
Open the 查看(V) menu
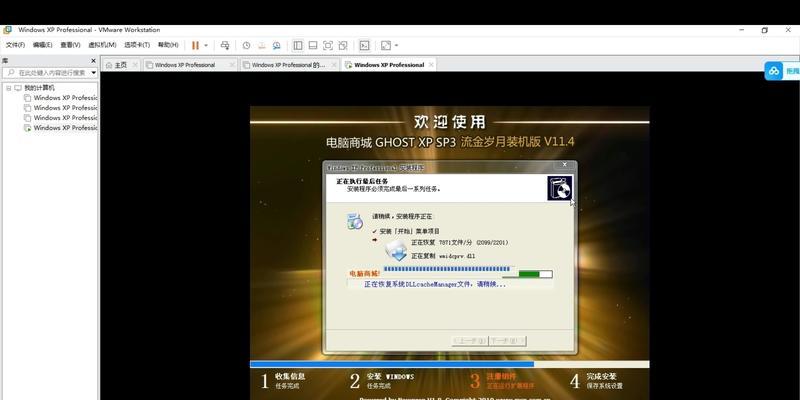pos(70,45)
